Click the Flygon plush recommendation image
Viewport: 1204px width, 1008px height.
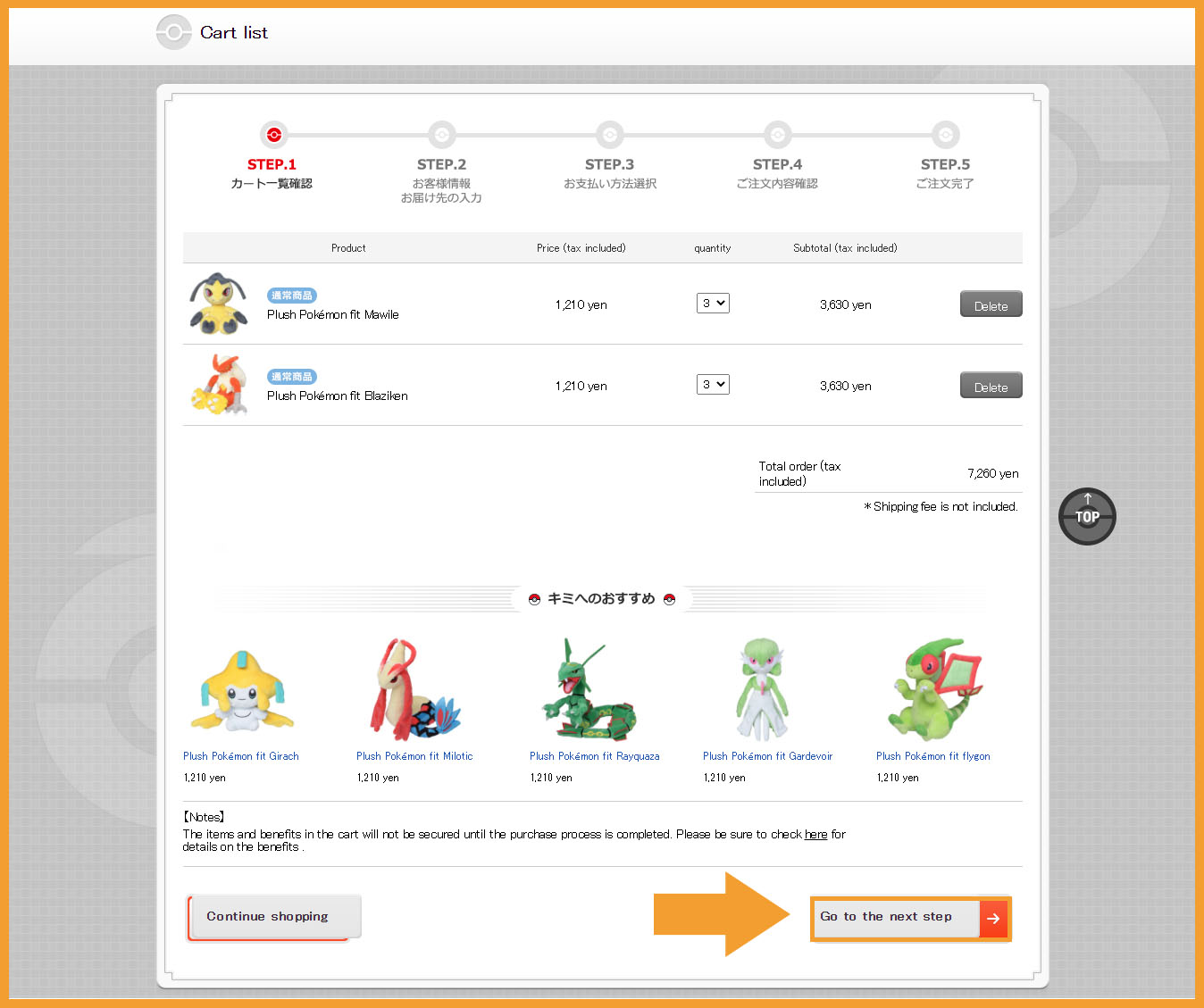[934, 689]
